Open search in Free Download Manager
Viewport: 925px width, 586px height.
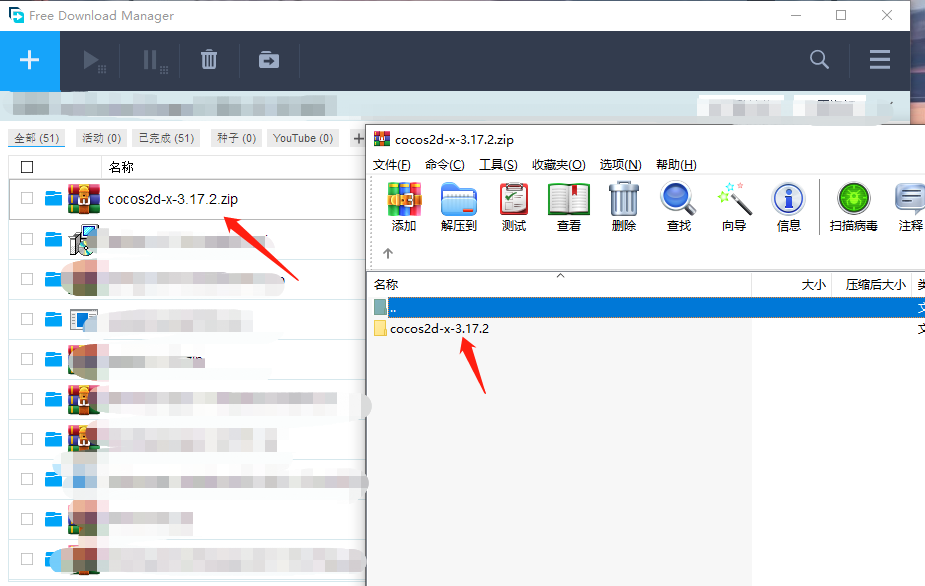pos(819,59)
